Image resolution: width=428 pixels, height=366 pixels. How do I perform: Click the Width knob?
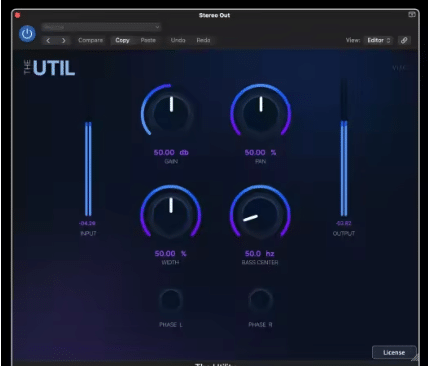pos(171,215)
